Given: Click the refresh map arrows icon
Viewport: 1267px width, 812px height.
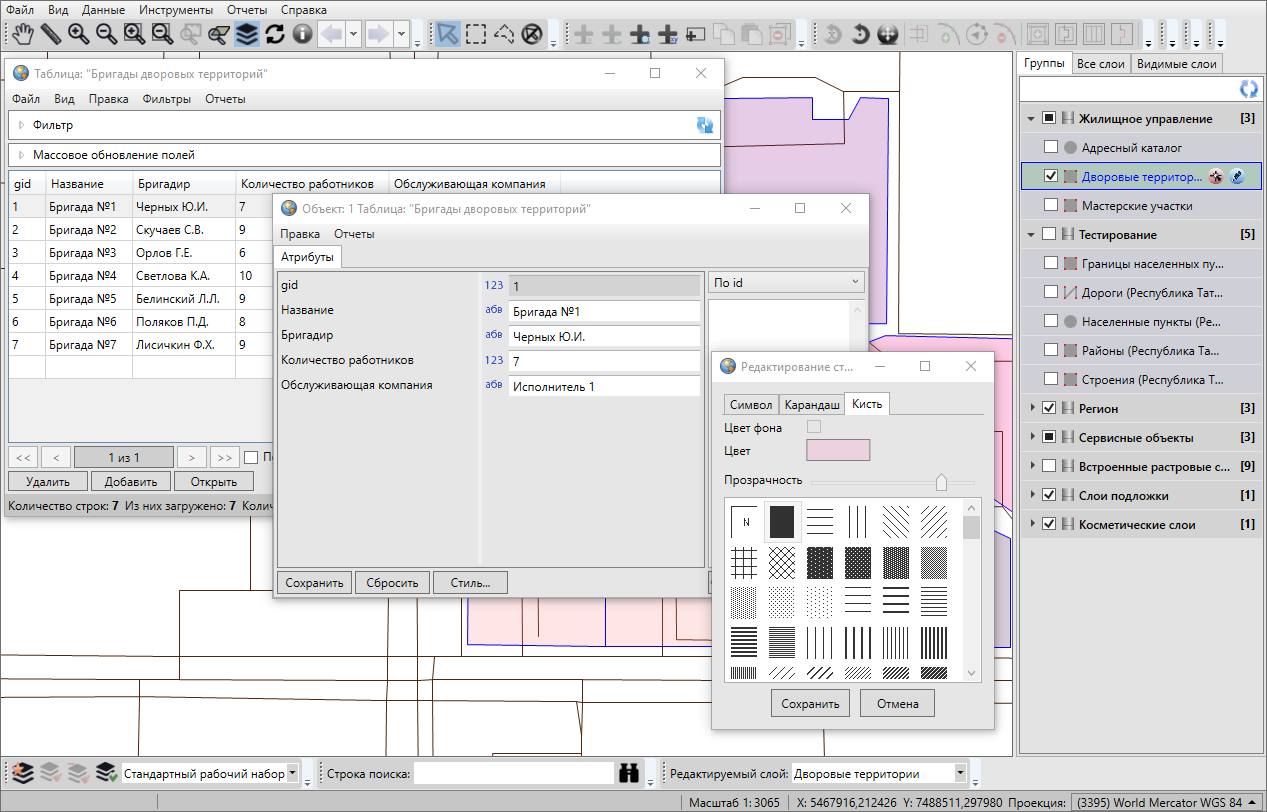Looking at the screenshot, I should click(274, 34).
